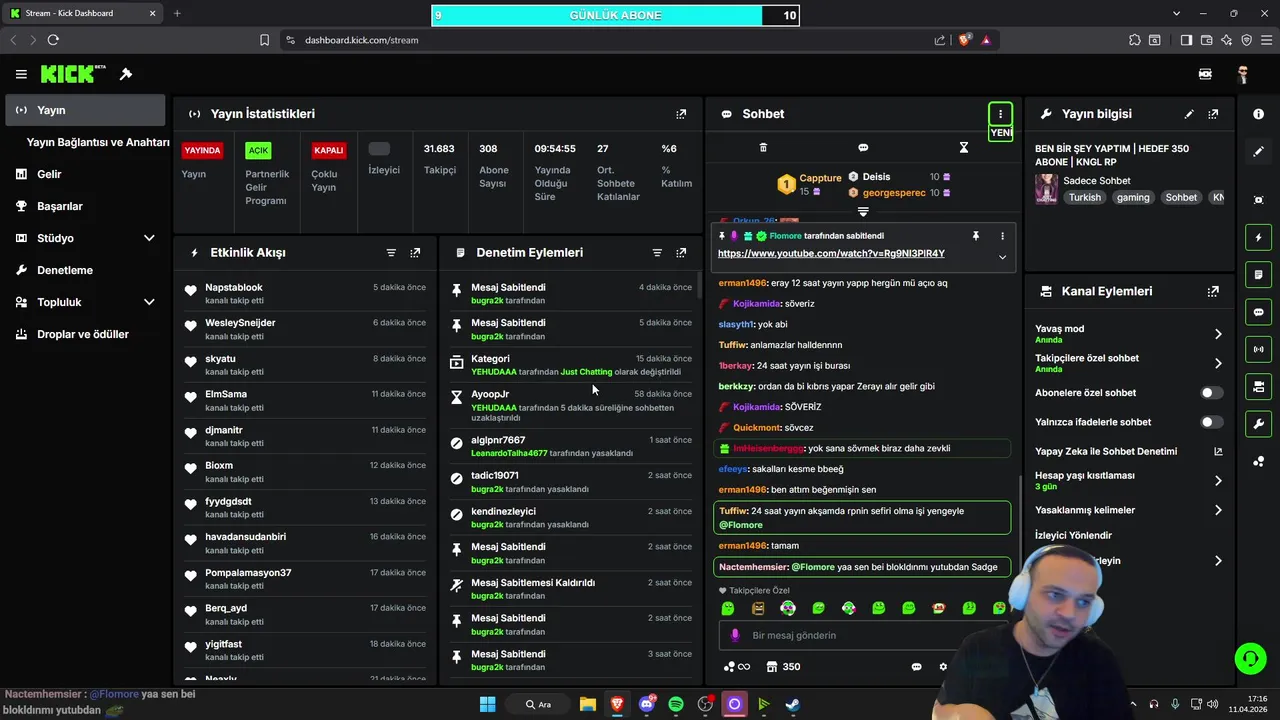Click the note icon in right sidebar

pyautogui.click(x=1259, y=275)
